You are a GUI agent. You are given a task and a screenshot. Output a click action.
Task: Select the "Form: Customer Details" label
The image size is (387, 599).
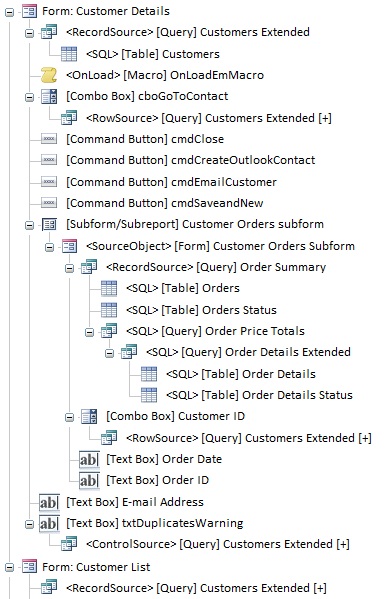pos(106,11)
